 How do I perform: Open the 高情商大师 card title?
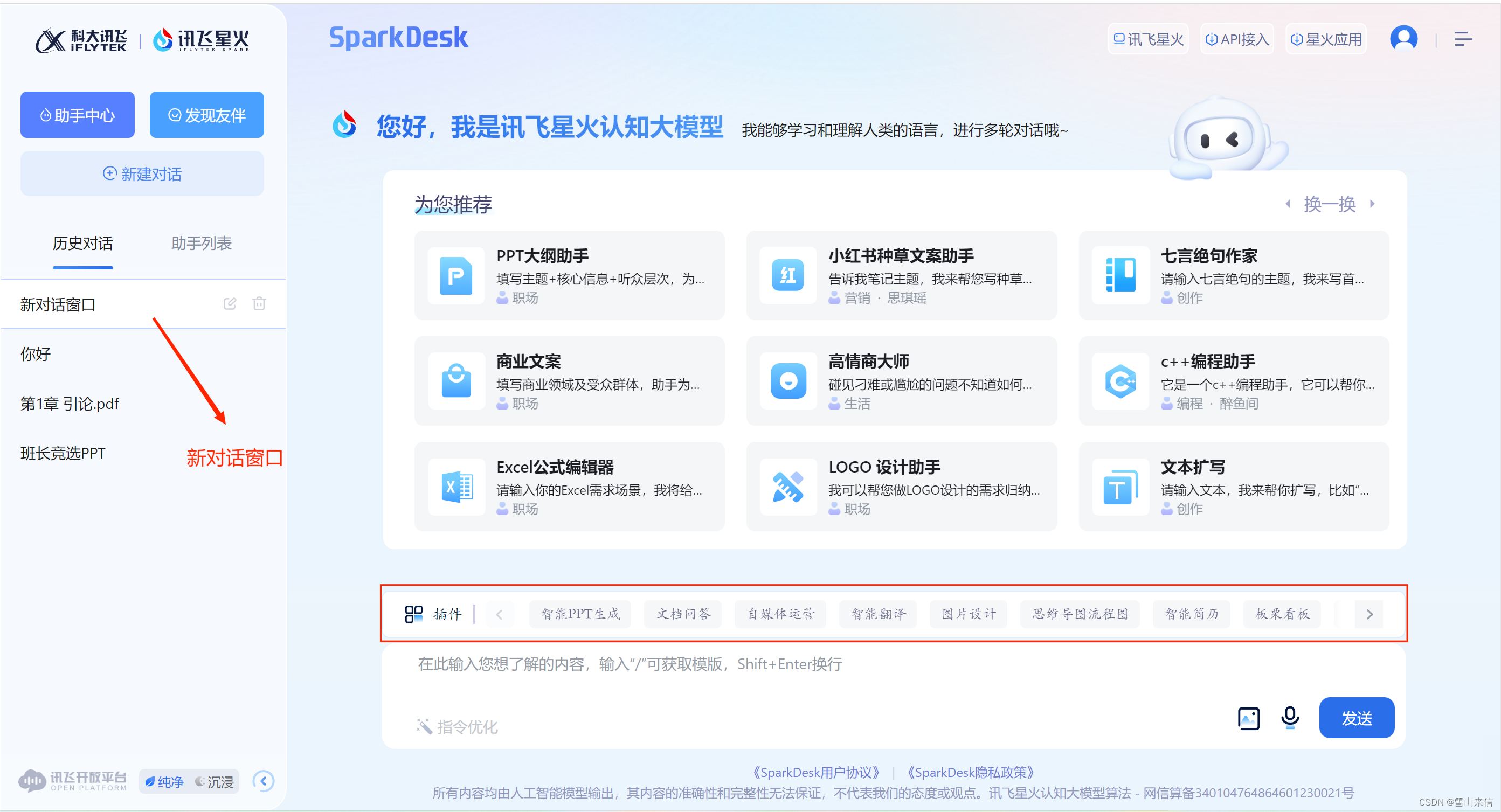tap(869, 362)
